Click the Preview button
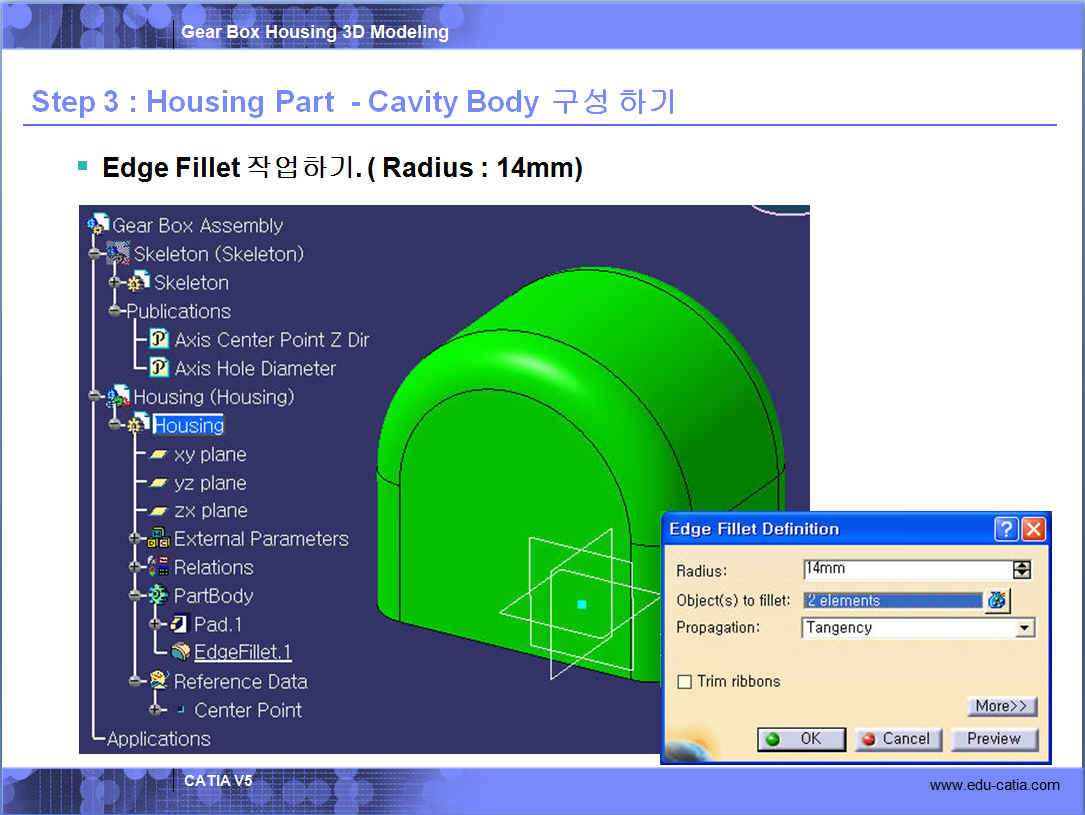Viewport: 1085px width, 815px height. point(993,739)
